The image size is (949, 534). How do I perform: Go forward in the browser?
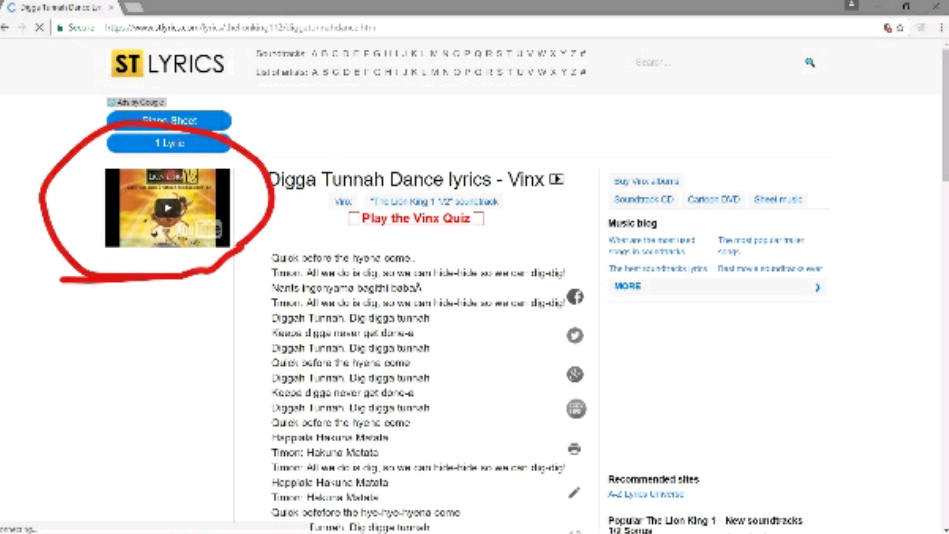(x=22, y=27)
